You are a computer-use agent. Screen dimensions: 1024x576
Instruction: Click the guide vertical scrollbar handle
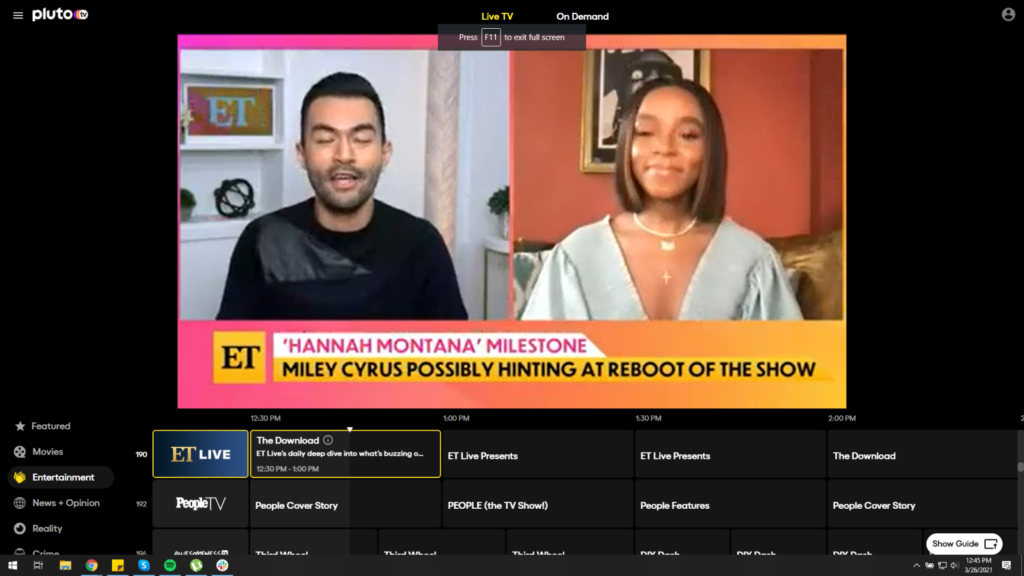[x=1020, y=467]
